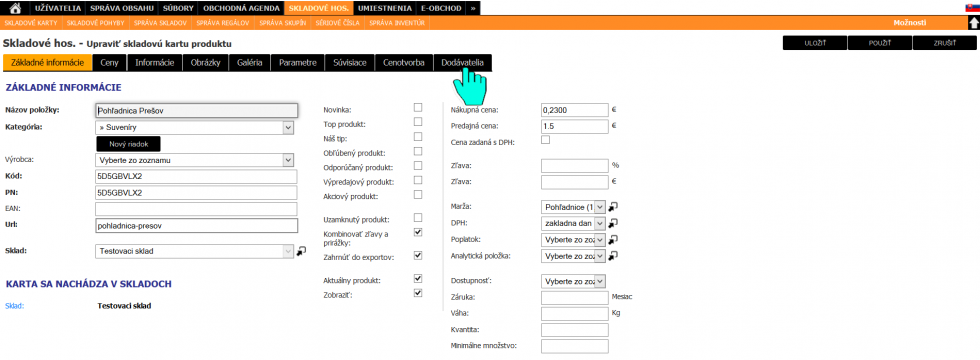Viewport: 980px width, 360px height.
Task: Focus the EAN input field
Action: [197, 209]
